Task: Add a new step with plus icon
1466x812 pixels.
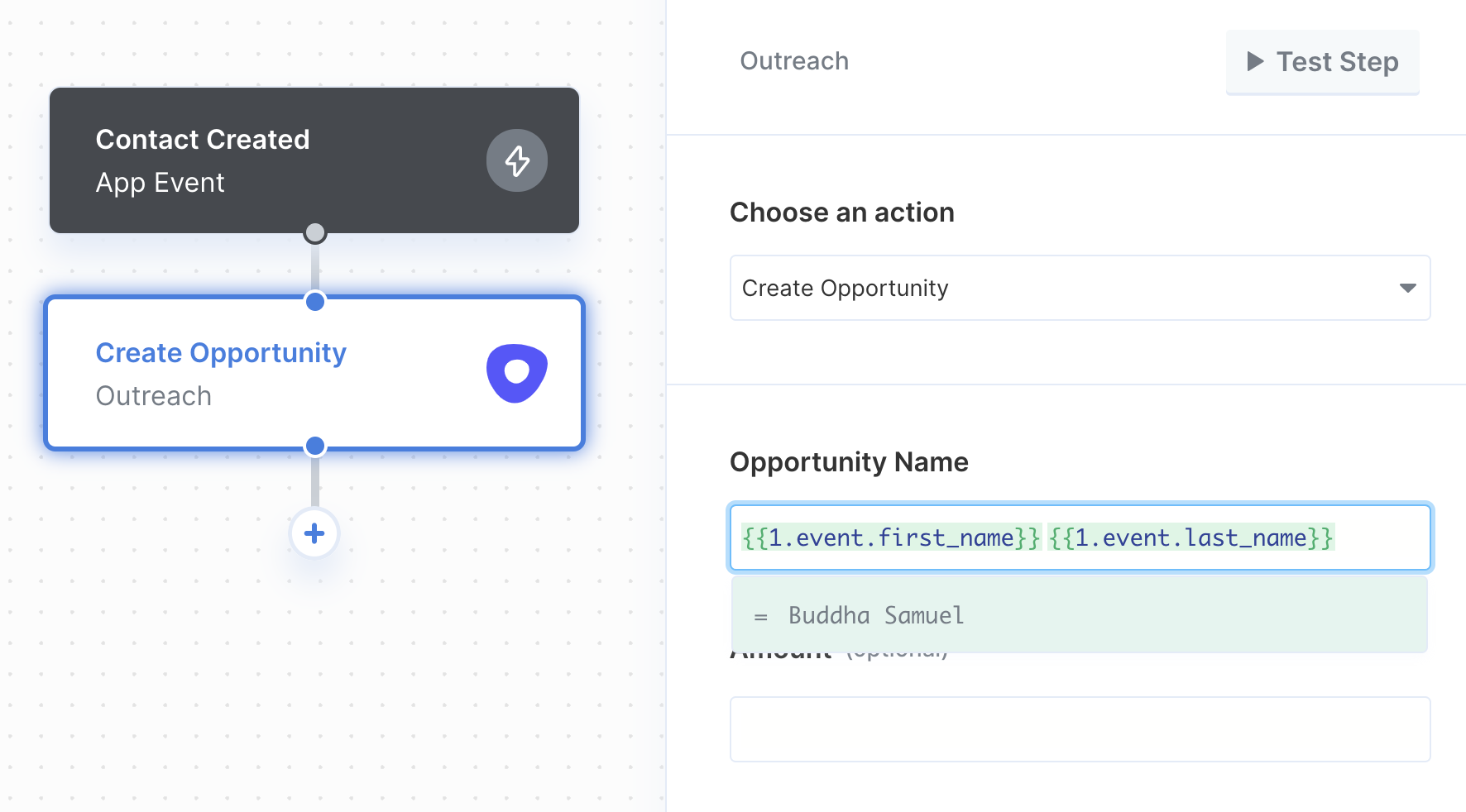Action: pos(314,533)
